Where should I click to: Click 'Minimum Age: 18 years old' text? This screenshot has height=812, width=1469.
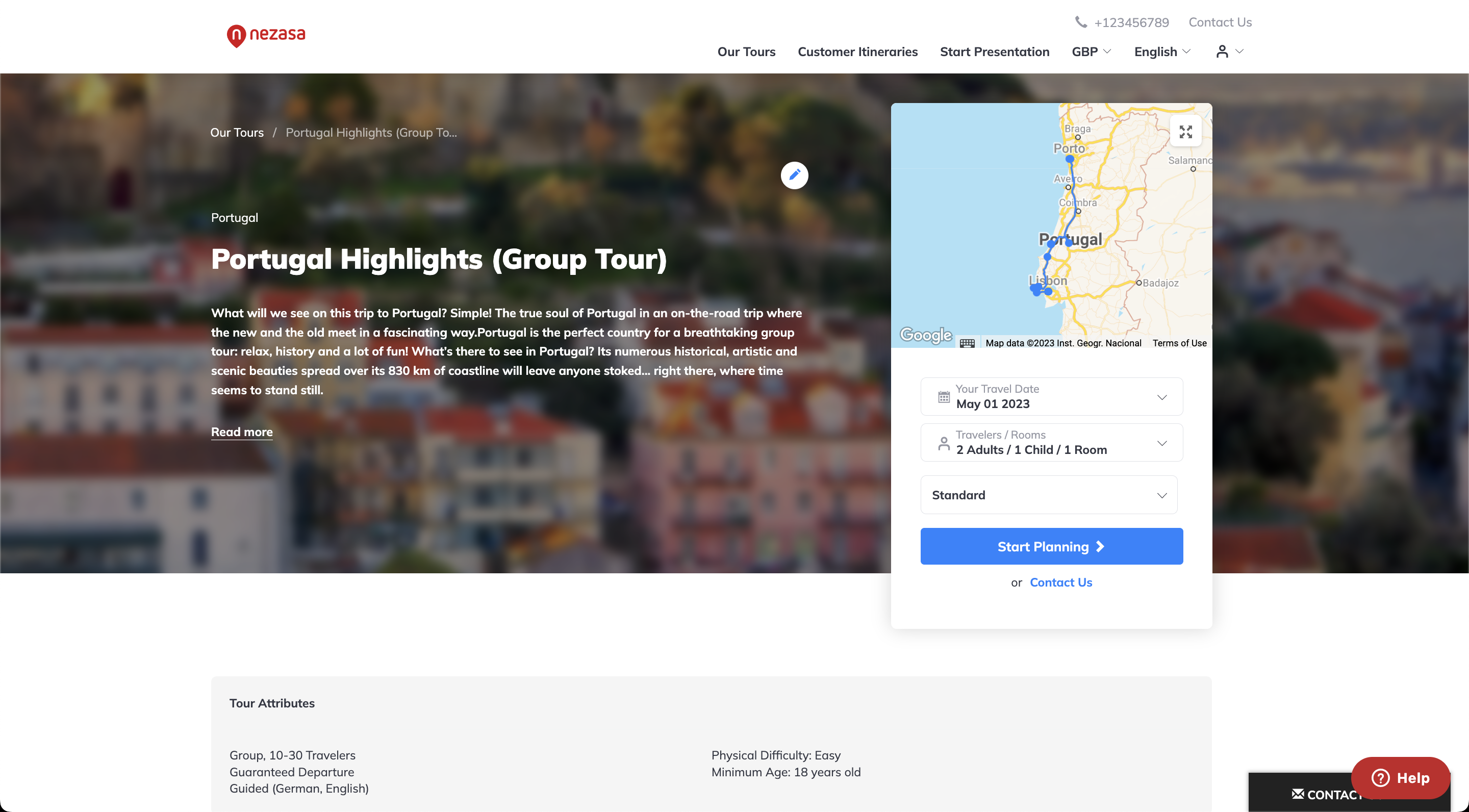[x=786, y=772]
